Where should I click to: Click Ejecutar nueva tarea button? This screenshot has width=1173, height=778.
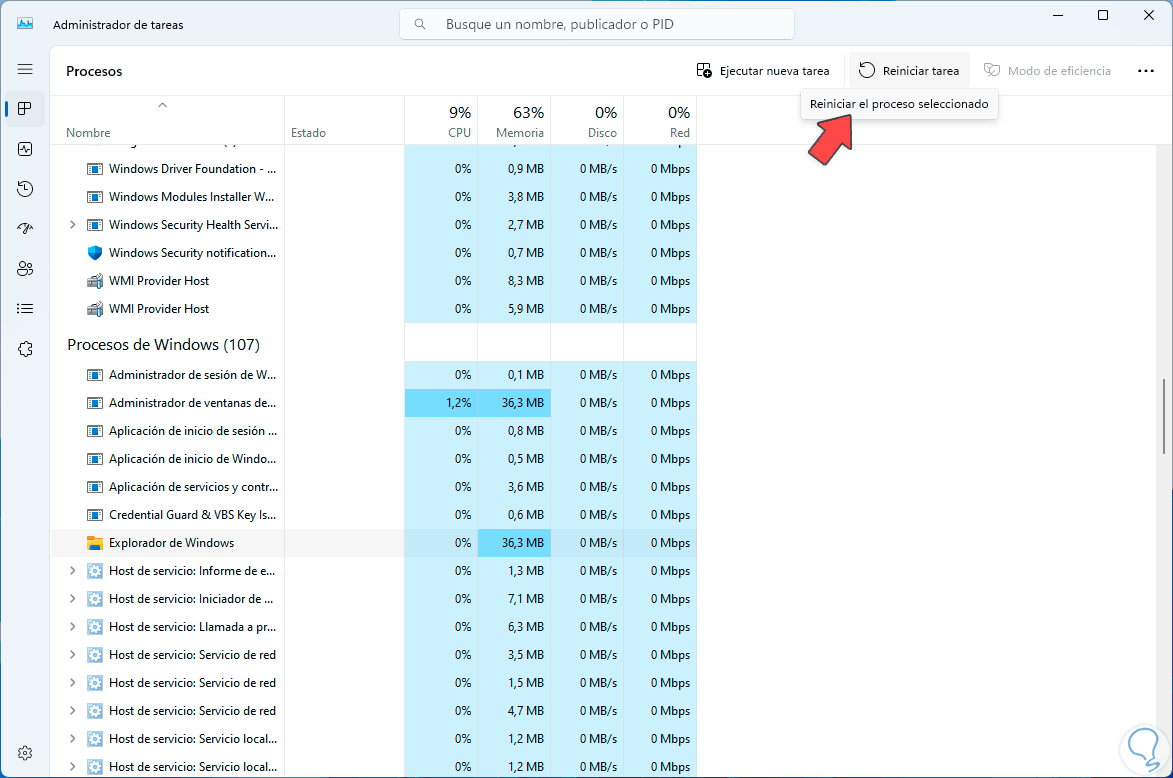[x=762, y=70]
